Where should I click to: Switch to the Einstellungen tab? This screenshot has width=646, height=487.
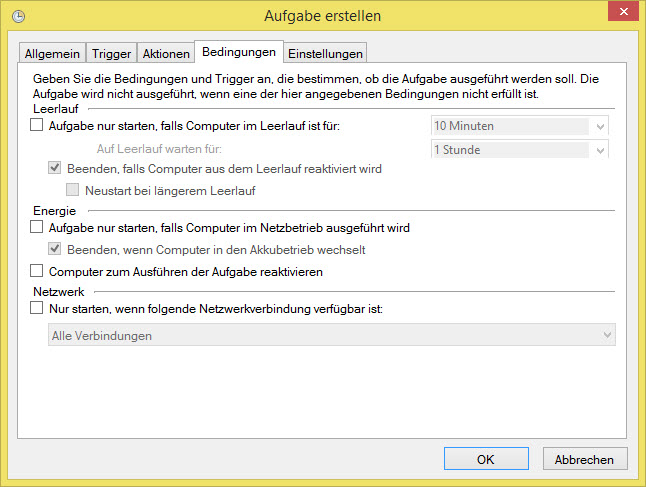(x=325, y=53)
